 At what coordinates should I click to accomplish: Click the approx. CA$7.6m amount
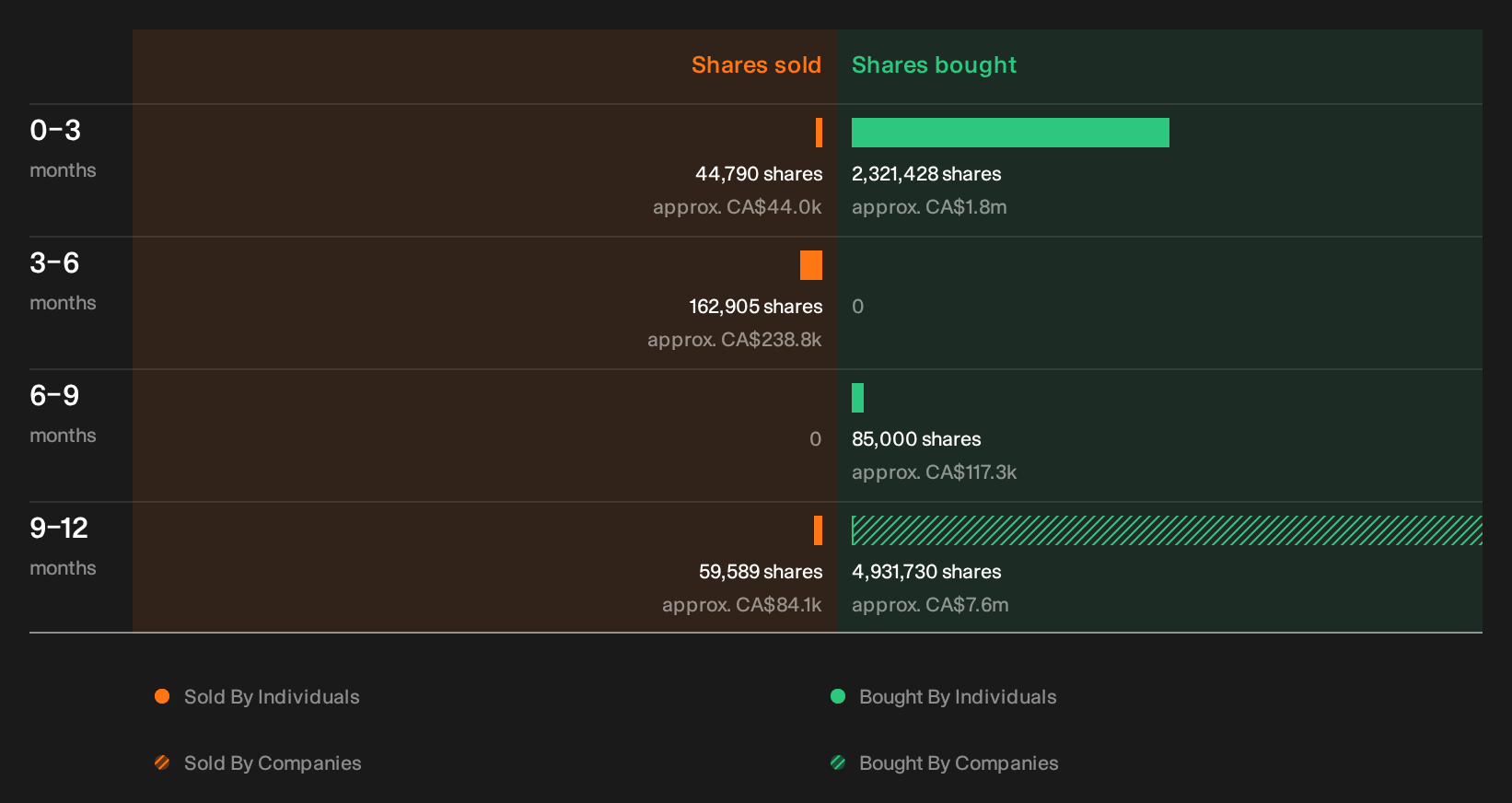(930, 605)
